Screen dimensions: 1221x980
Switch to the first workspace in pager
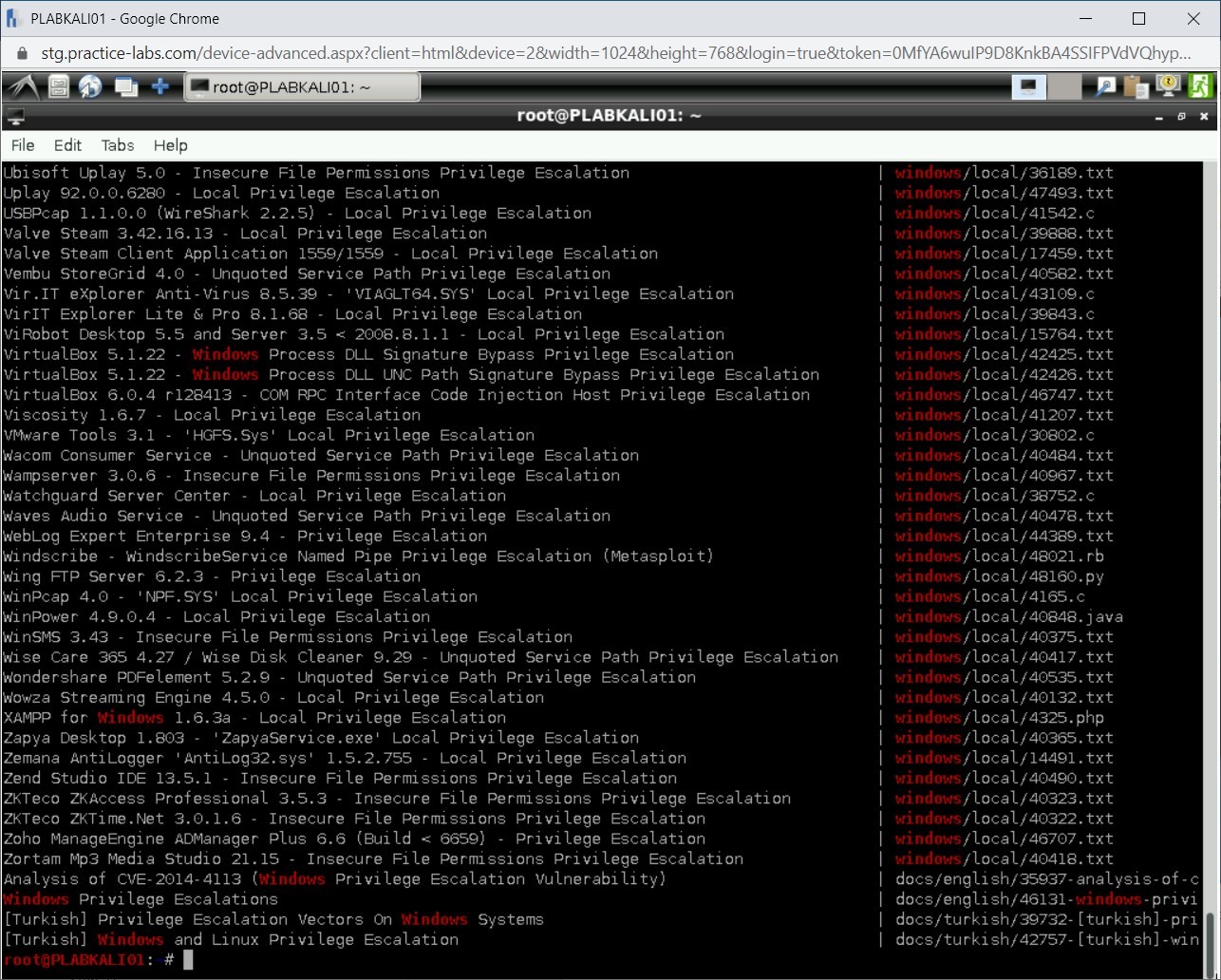click(x=1029, y=87)
